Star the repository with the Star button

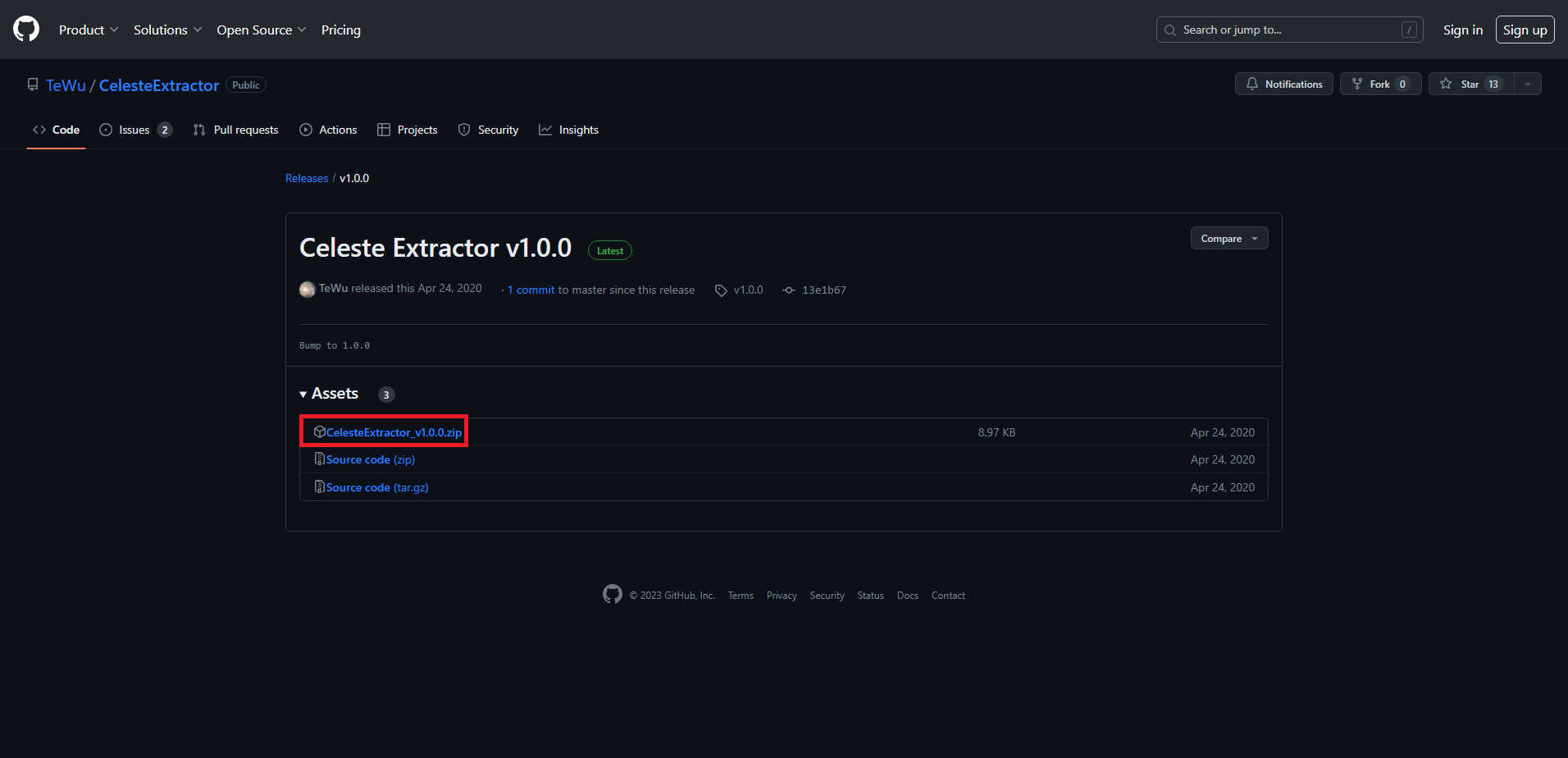(1471, 84)
